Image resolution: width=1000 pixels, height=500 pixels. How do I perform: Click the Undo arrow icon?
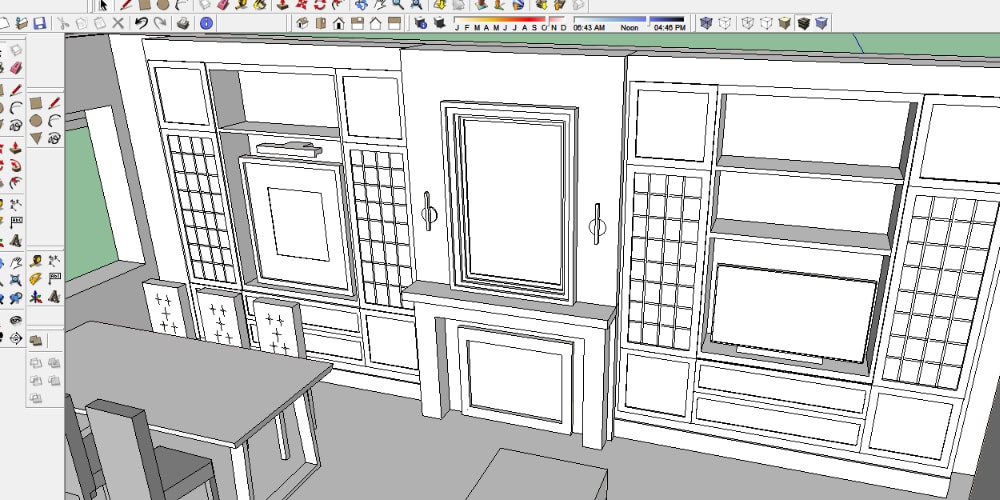(141, 22)
